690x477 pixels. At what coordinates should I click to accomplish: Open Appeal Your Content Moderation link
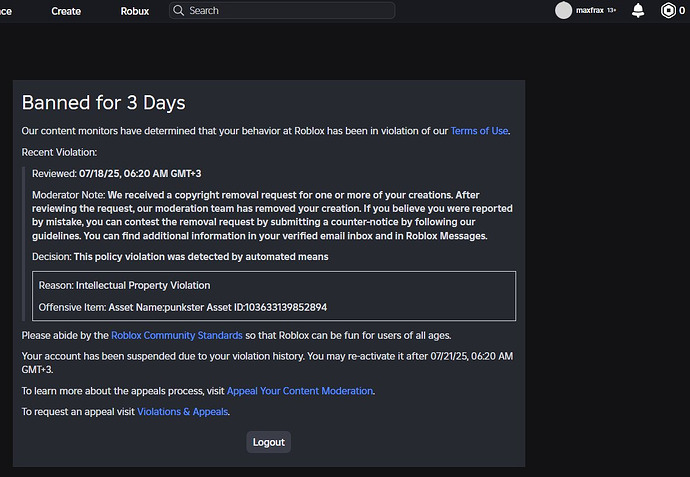(300, 391)
